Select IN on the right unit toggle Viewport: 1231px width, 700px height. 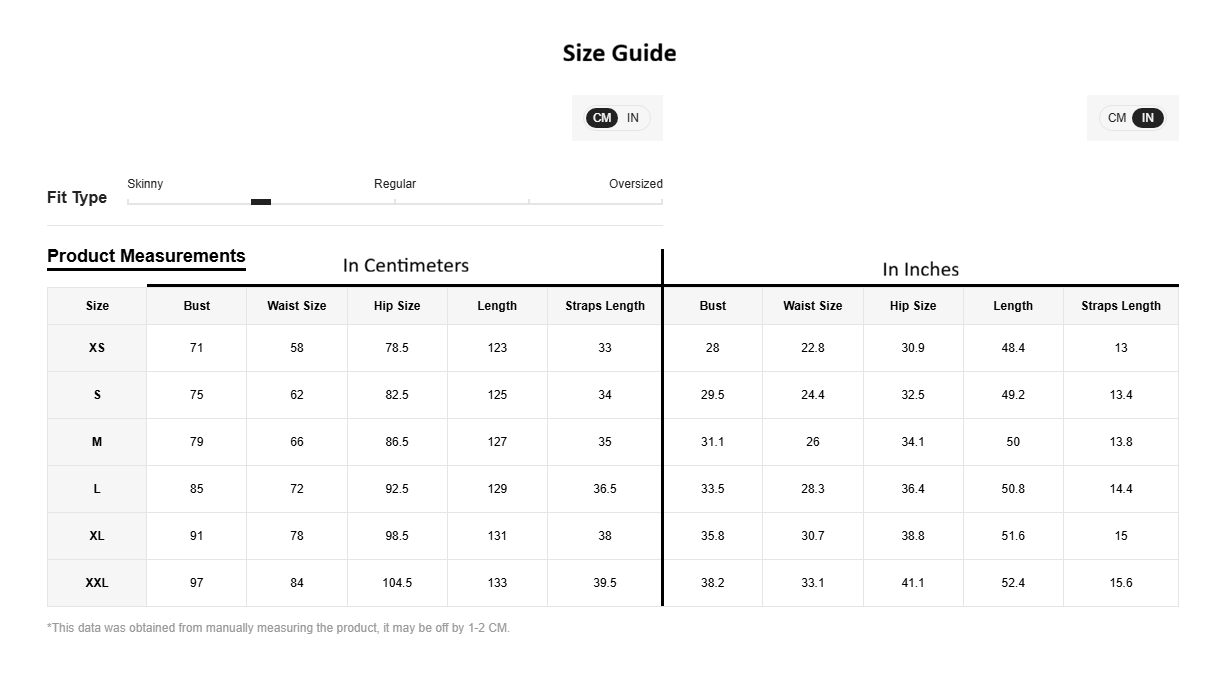pyautogui.click(x=1148, y=118)
